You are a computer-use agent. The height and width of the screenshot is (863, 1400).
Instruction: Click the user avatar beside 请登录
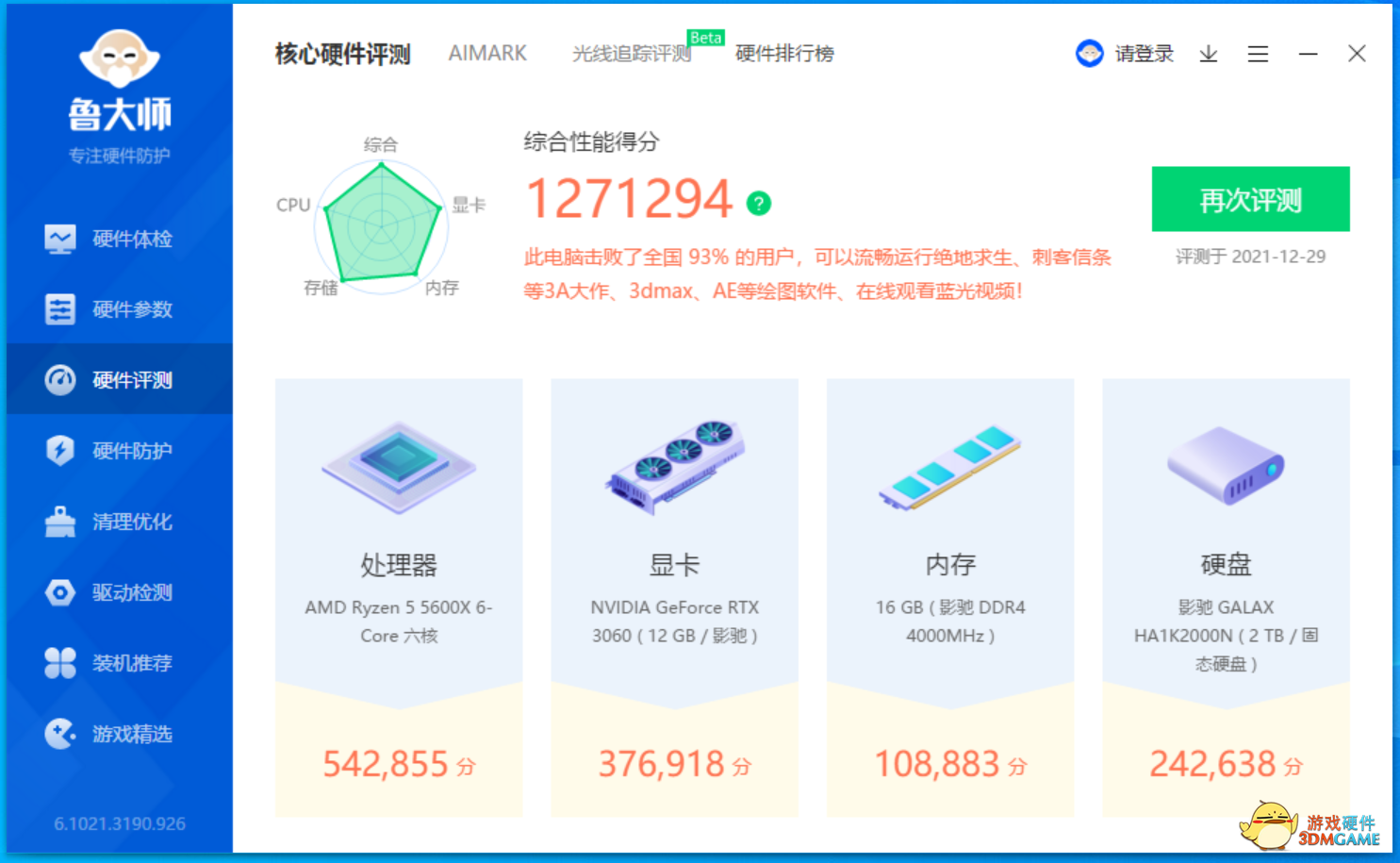tap(1090, 54)
